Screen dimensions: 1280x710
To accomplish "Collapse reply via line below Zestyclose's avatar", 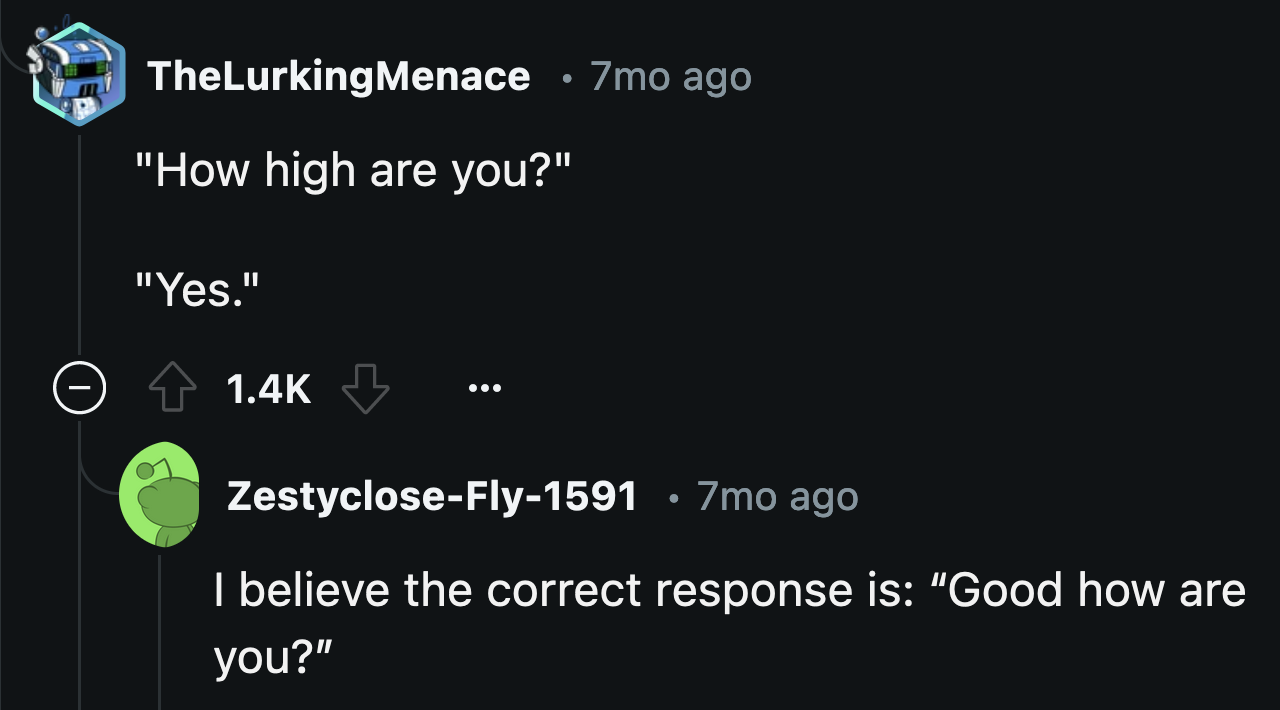I will [160, 630].
